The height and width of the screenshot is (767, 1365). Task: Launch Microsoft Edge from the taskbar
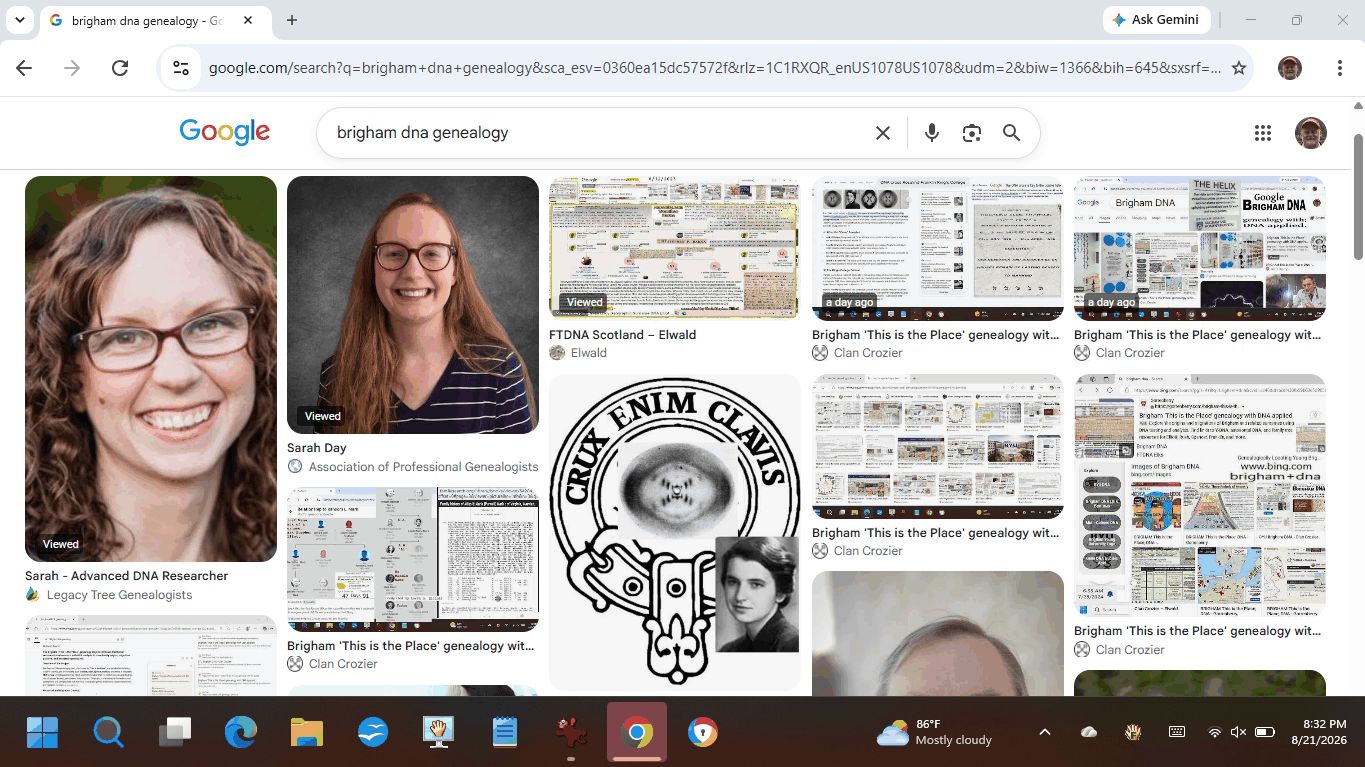[x=240, y=733]
